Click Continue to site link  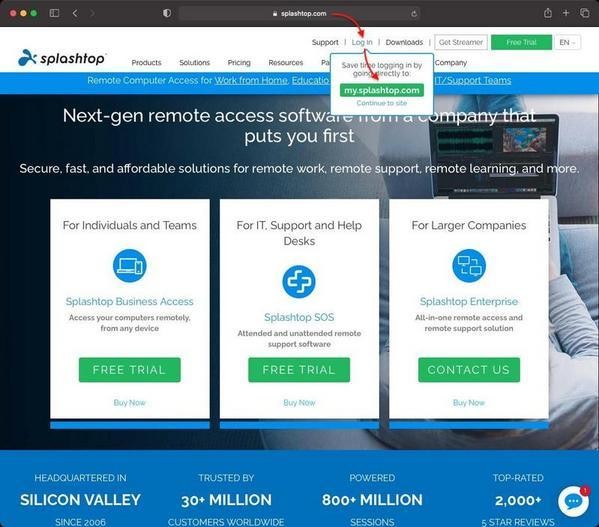click(x=382, y=103)
